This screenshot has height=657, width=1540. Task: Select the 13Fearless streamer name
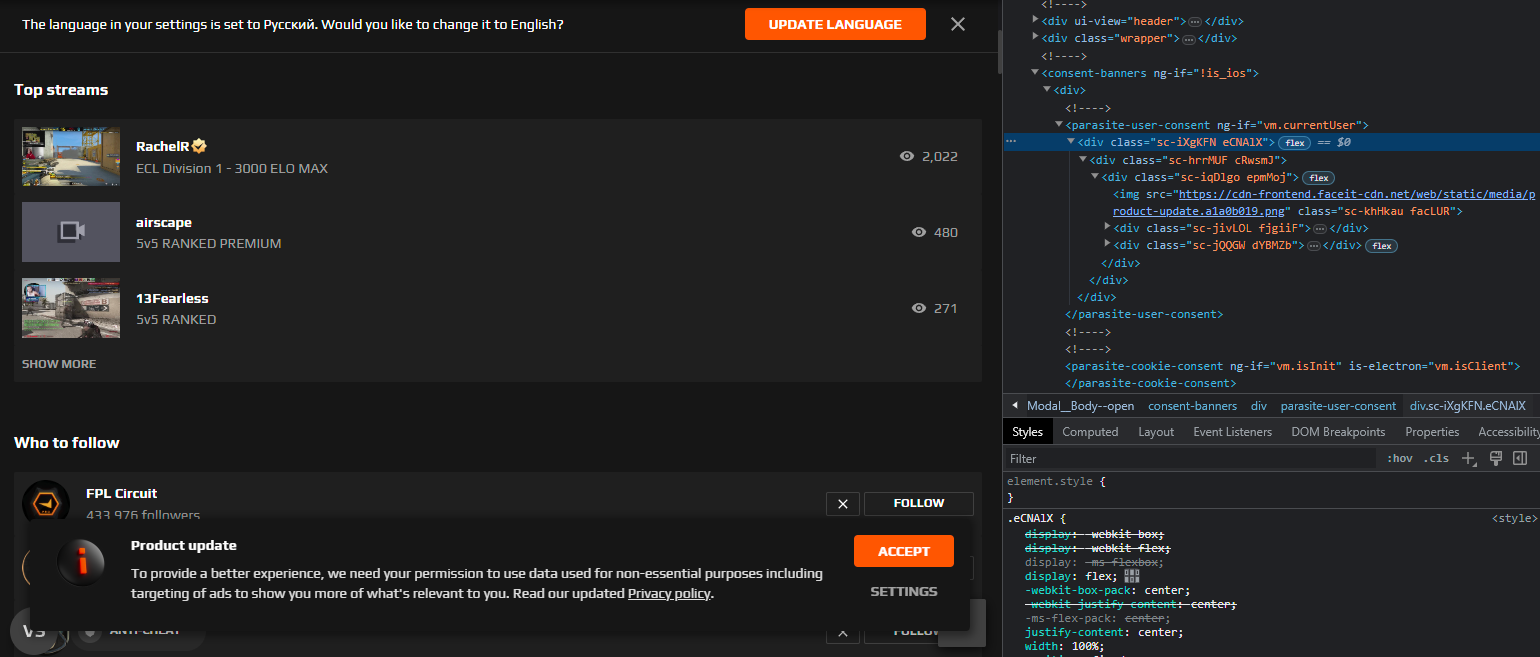pyautogui.click(x=172, y=298)
